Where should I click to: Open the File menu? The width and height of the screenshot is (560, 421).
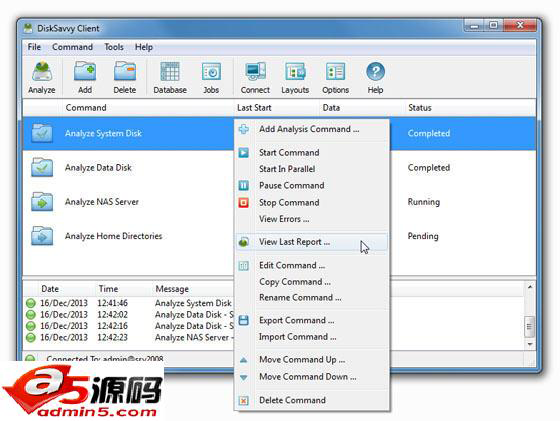34,47
